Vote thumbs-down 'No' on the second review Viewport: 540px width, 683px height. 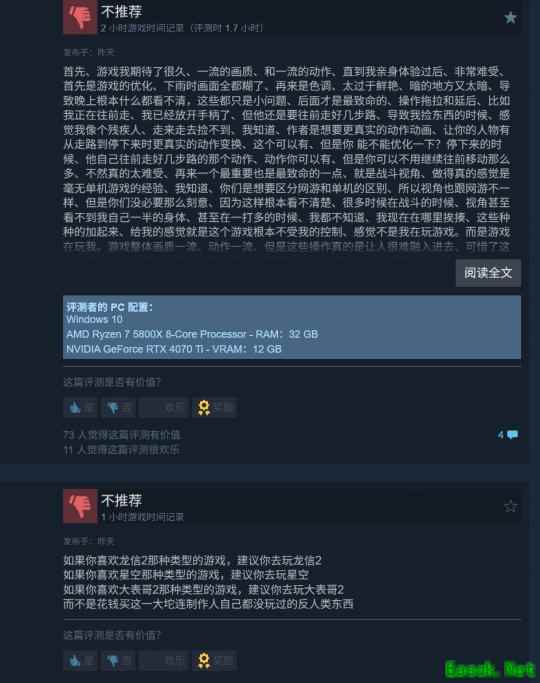pos(118,661)
